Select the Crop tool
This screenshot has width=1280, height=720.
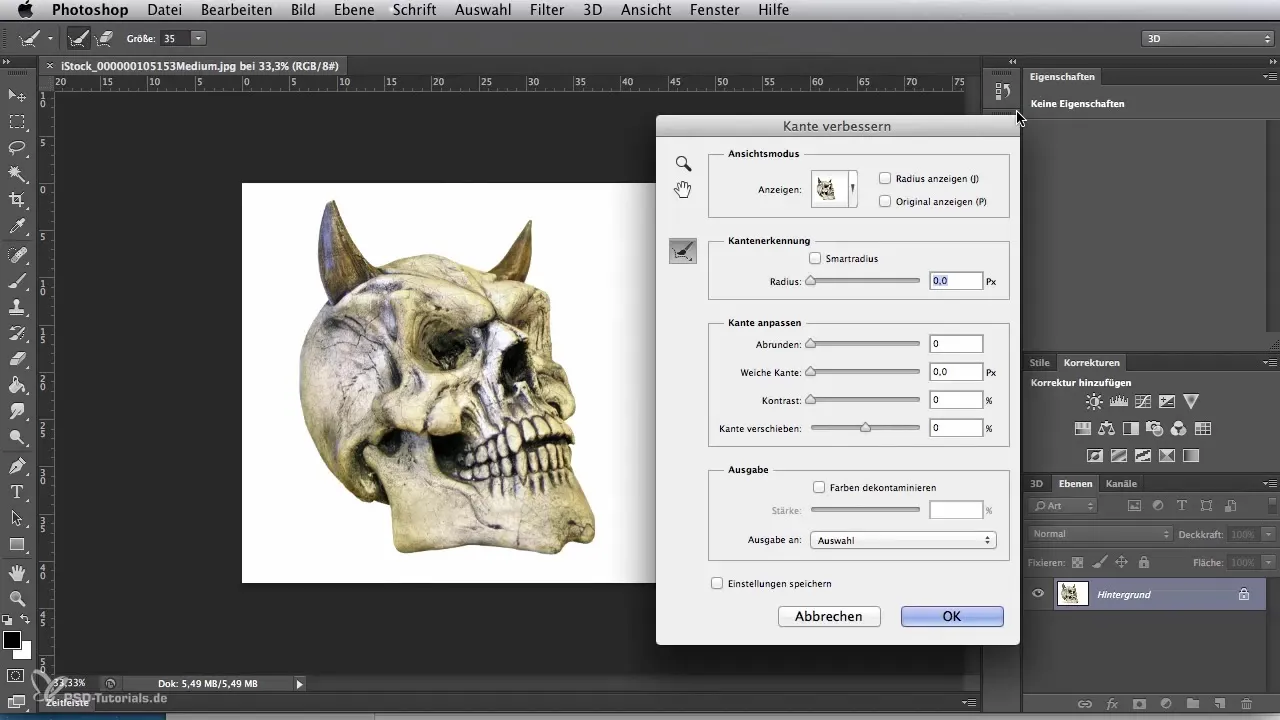[17, 201]
